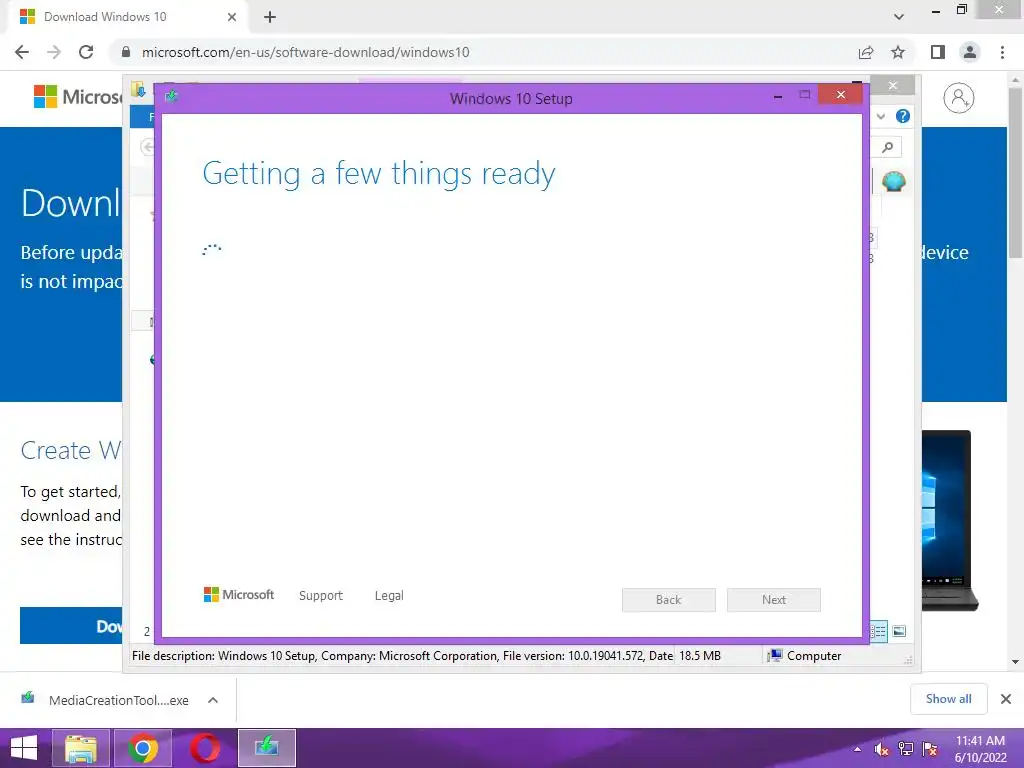The width and height of the screenshot is (1024, 768).
Task: Click the Explorer search magnifier icon
Action: coord(888,148)
